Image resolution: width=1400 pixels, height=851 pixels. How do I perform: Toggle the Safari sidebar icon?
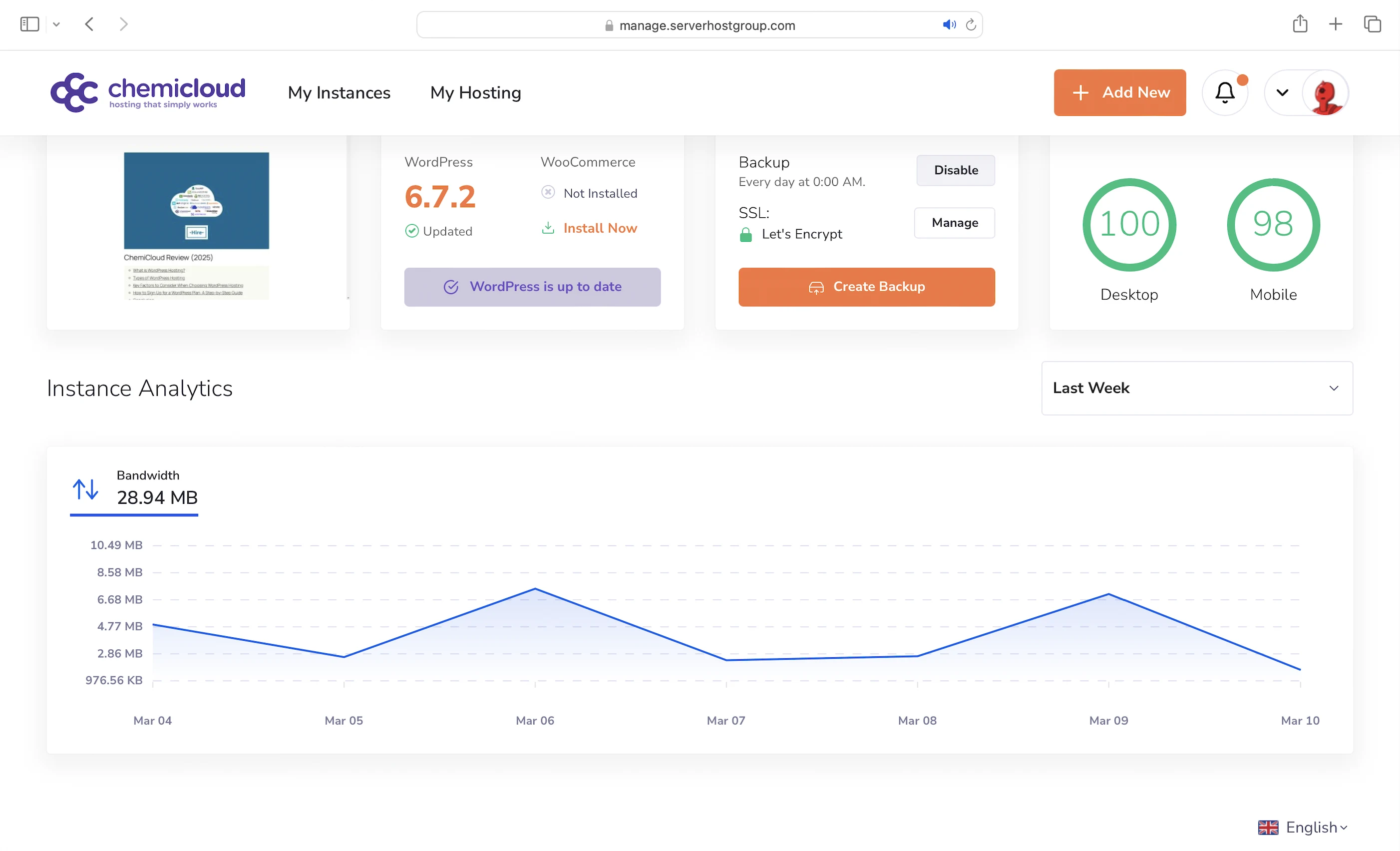(x=29, y=24)
